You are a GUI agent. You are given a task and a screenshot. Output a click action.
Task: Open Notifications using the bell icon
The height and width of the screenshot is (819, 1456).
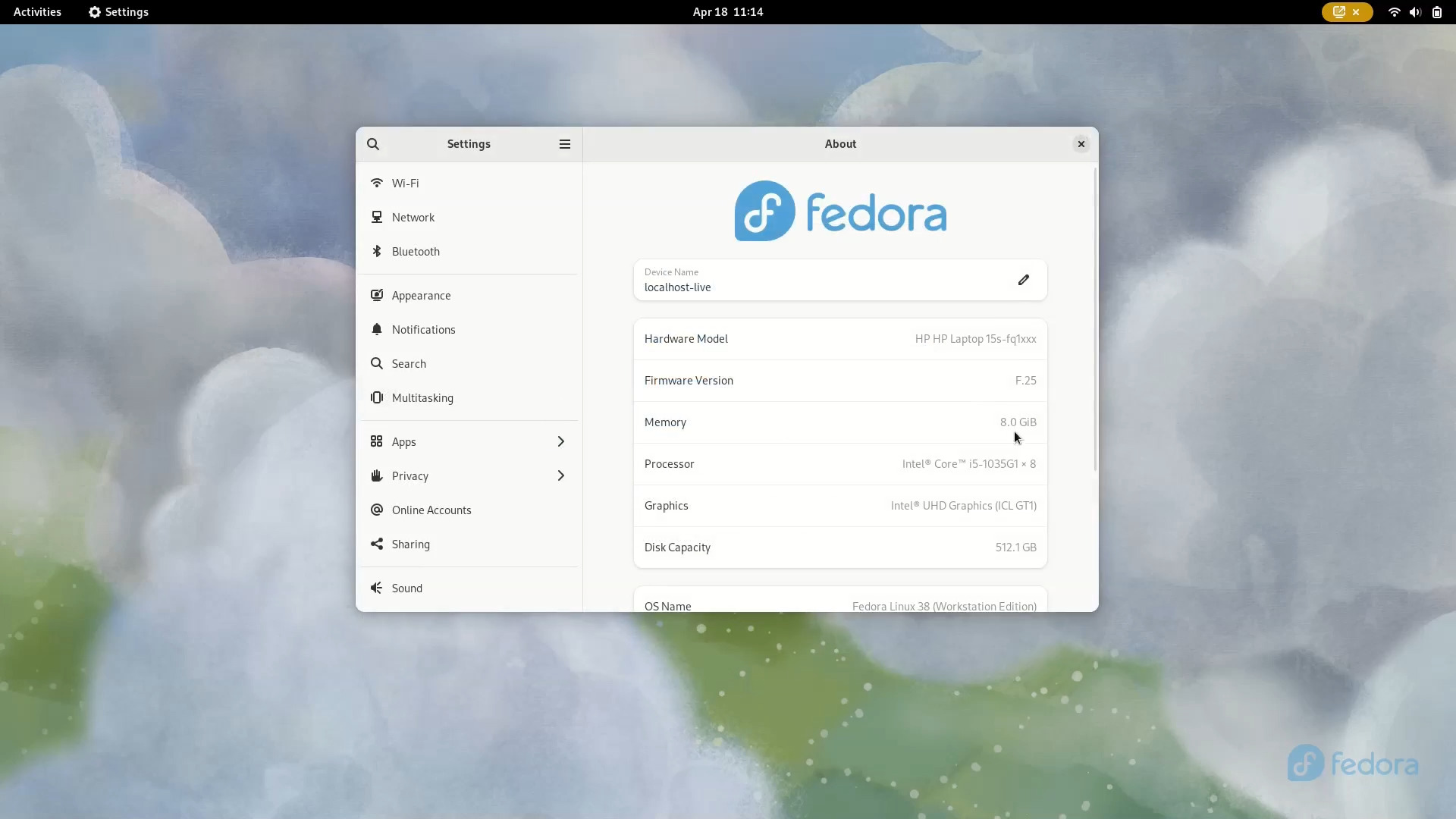click(377, 329)
